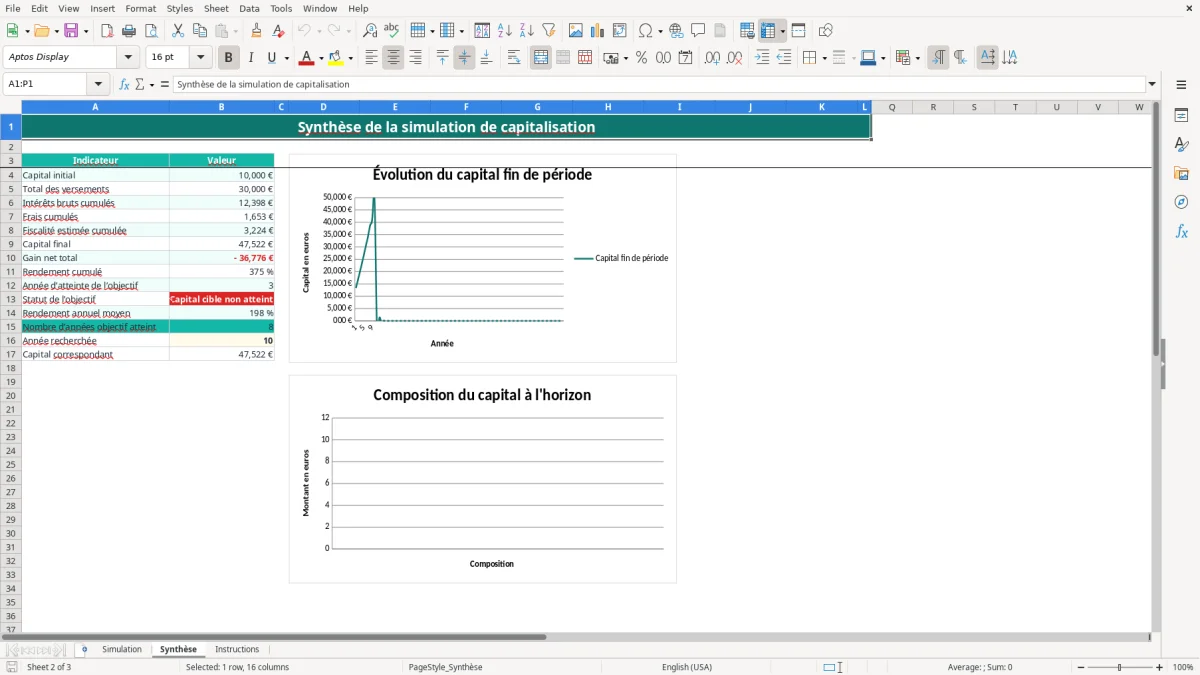Add decimal place

click(713, 58)
